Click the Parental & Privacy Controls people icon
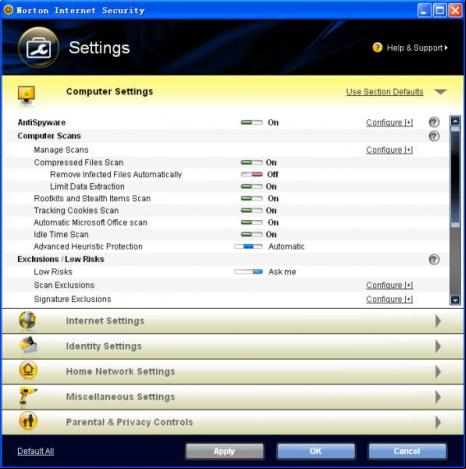Viewport: 466px width, 469px height. tap(28, 421)
